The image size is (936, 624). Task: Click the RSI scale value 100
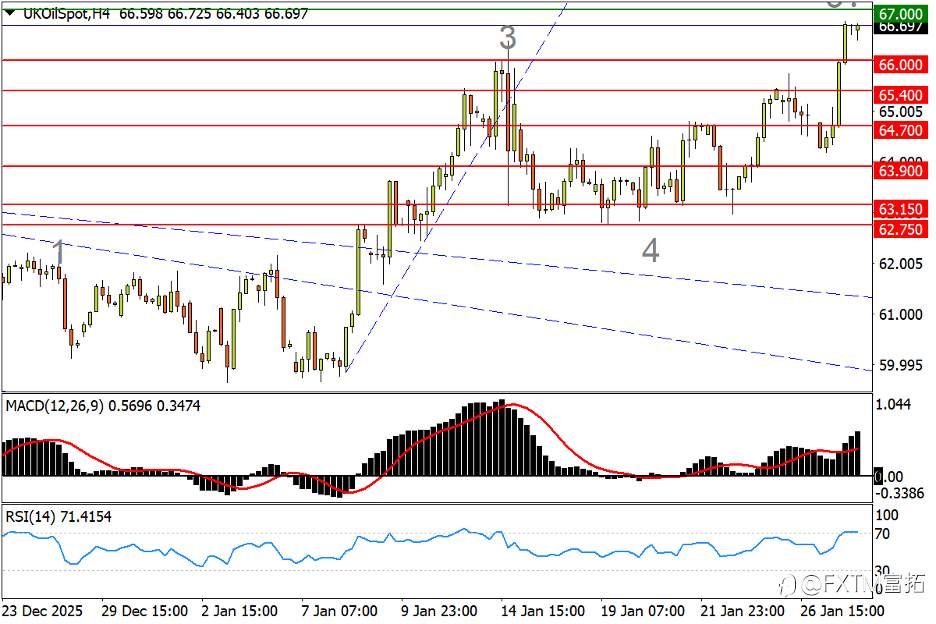coord(886,515)
